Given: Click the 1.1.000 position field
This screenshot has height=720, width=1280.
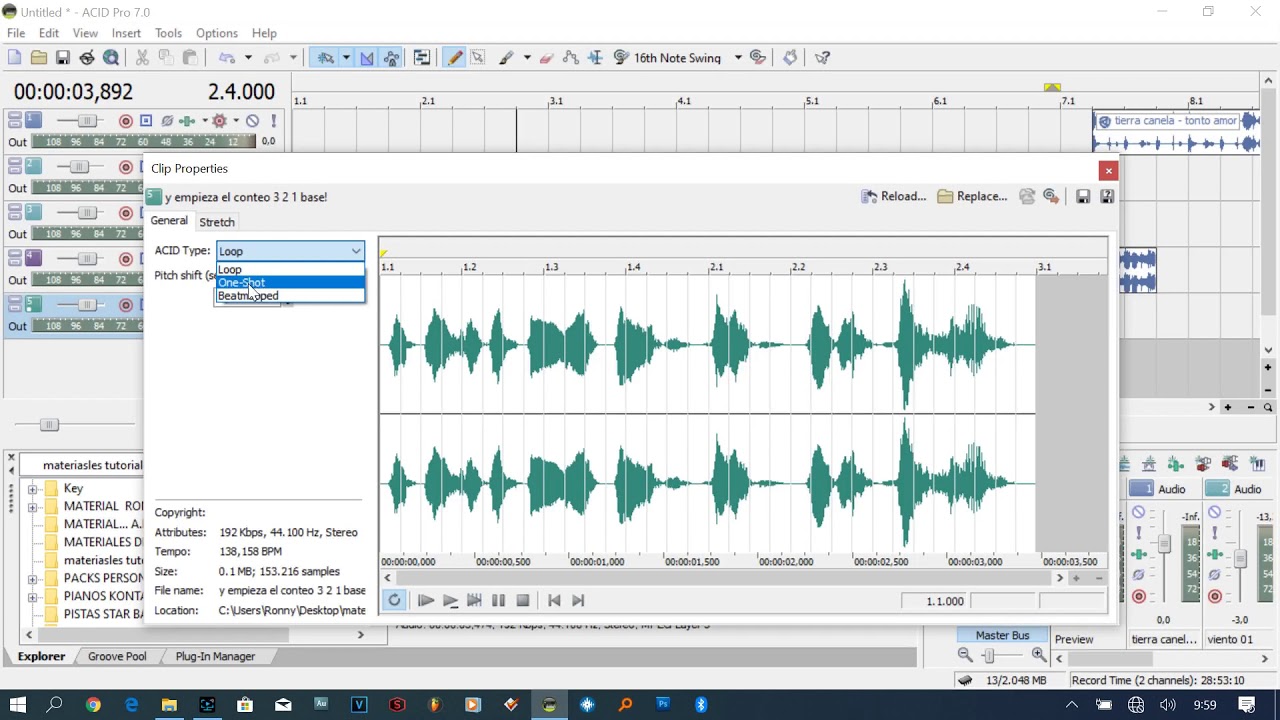Looking at the screenshot, I should [x=934, y=601].
